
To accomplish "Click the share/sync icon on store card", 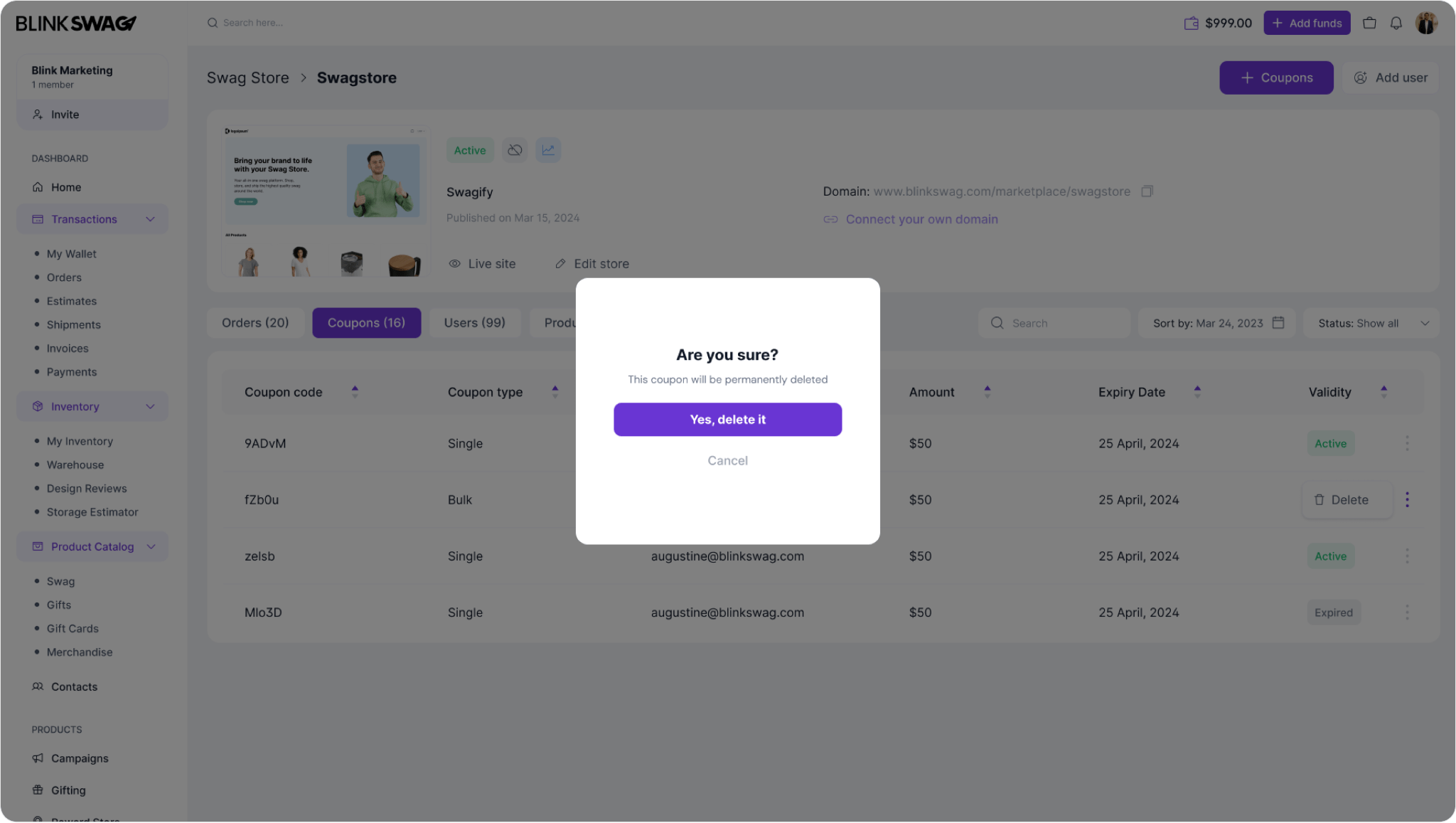I will 515,150.
